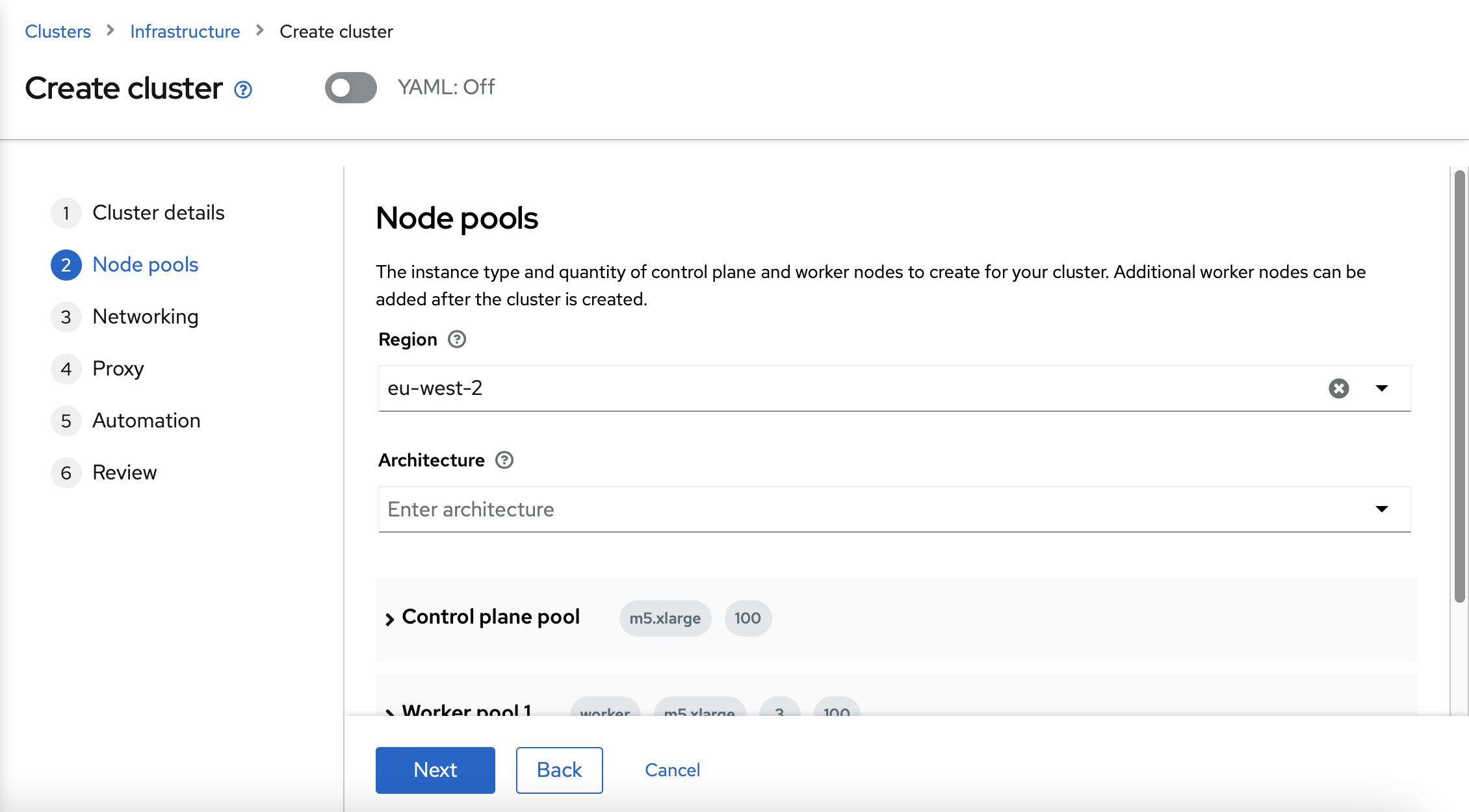Go to the Automation step
Image resolution: width=1469 pixels, height=812 pixels.
coord(125,421)
